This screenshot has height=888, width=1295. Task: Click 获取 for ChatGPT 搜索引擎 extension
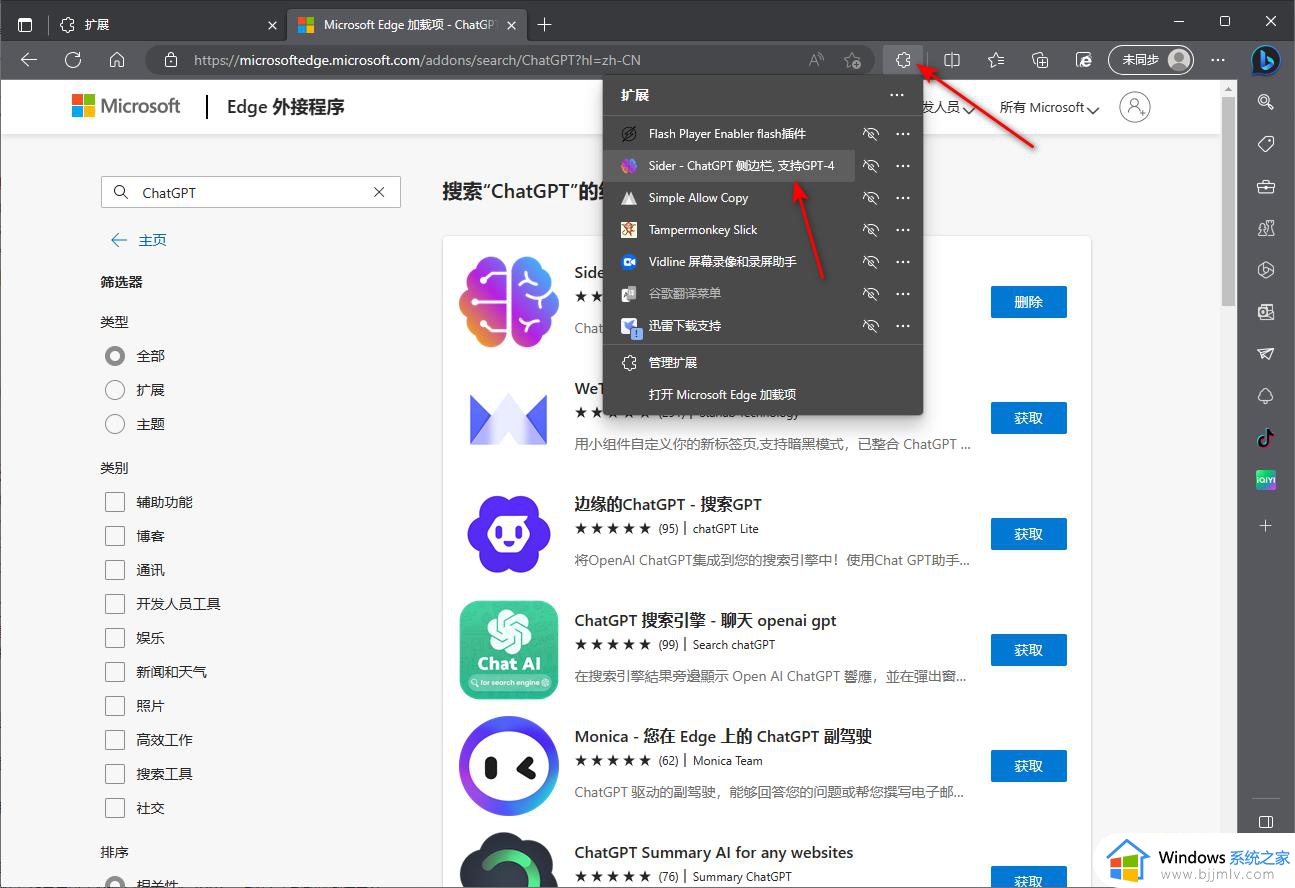pyautogui.click(x=1028, y=650)
